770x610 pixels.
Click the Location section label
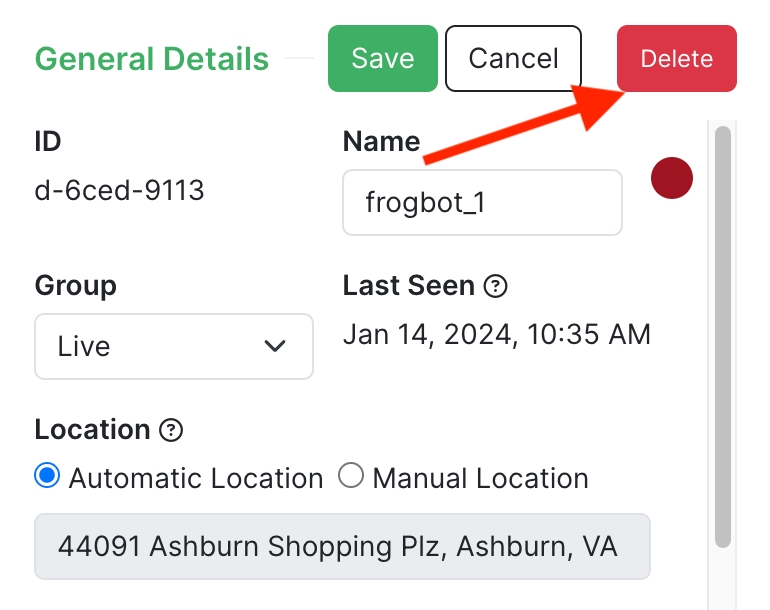pos(92,430)
